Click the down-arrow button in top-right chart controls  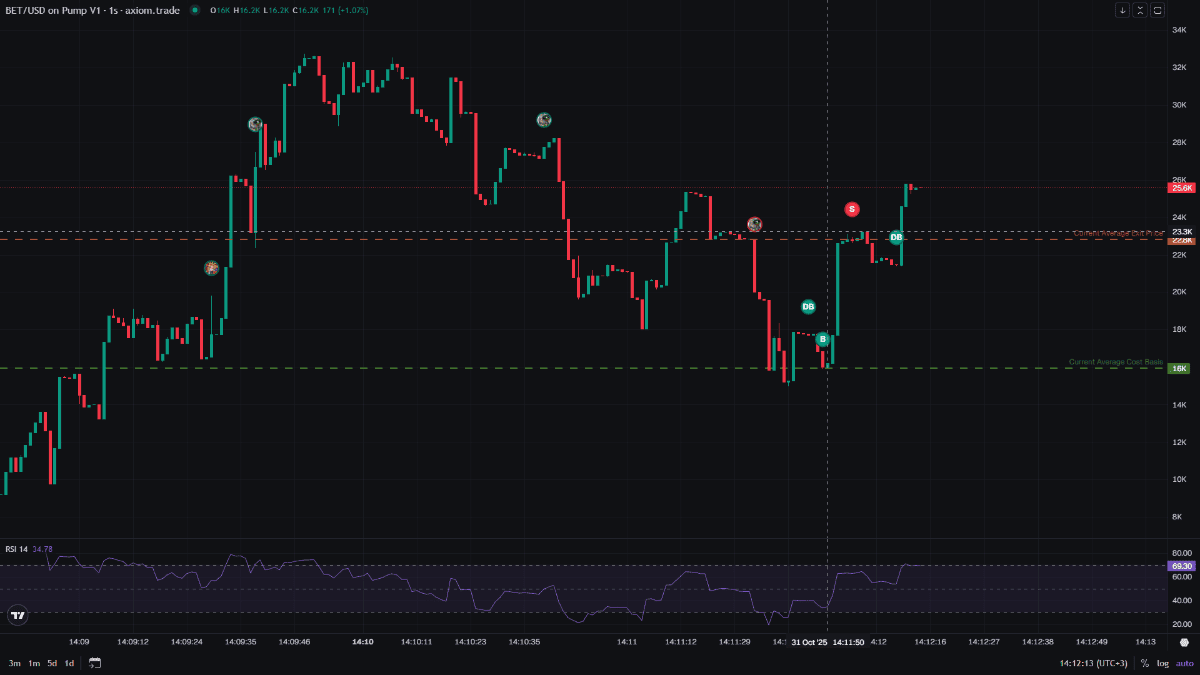(1123, 11)
